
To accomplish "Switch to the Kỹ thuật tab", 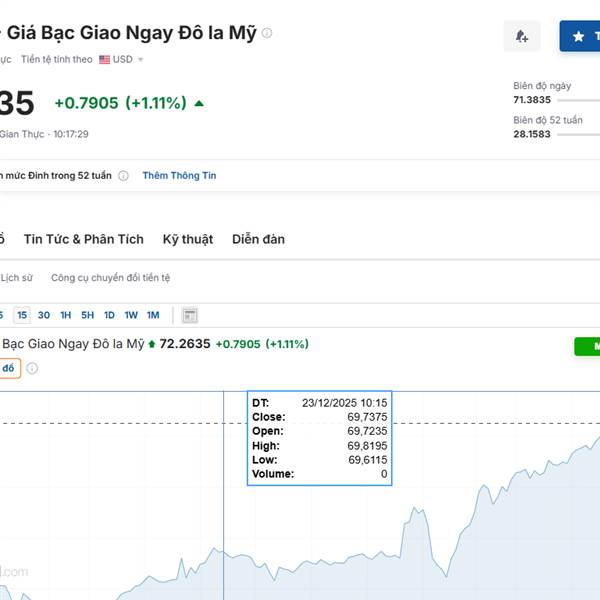I will click(188, 239).
